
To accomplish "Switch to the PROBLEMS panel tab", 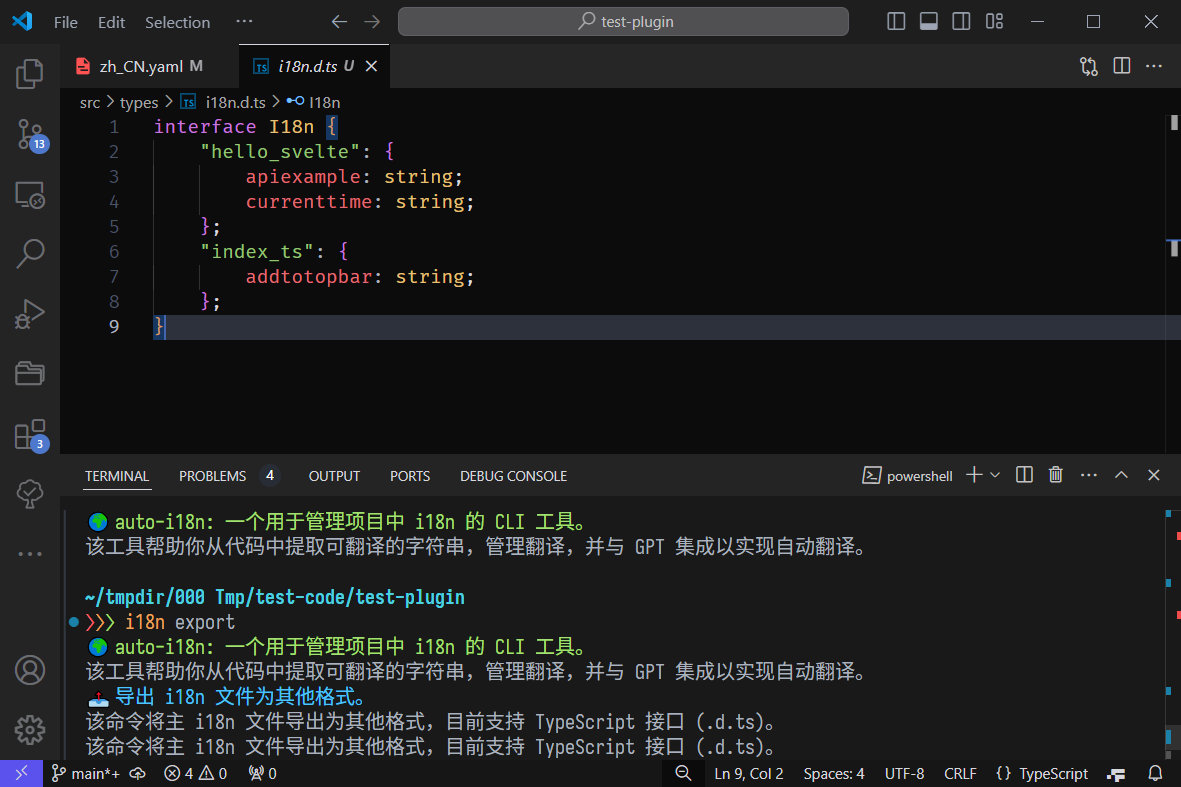I will (x=212, y=476).
